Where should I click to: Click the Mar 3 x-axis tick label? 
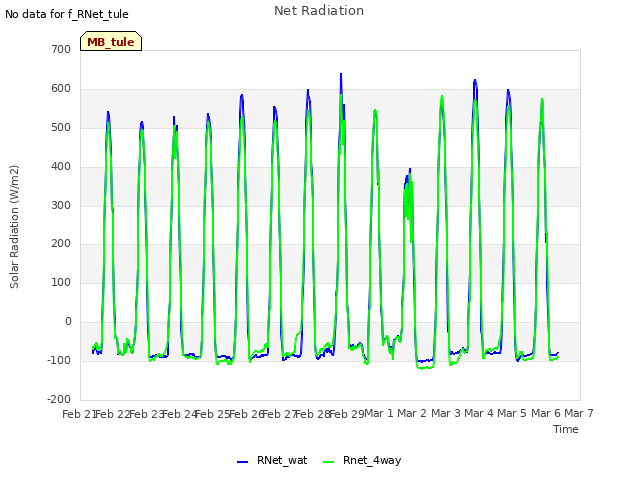446,413
